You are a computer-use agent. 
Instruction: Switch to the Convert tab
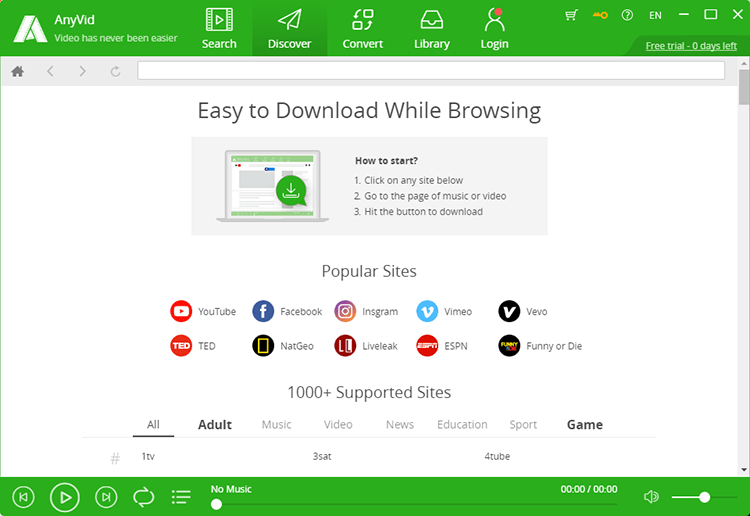[x=363, y=29]
